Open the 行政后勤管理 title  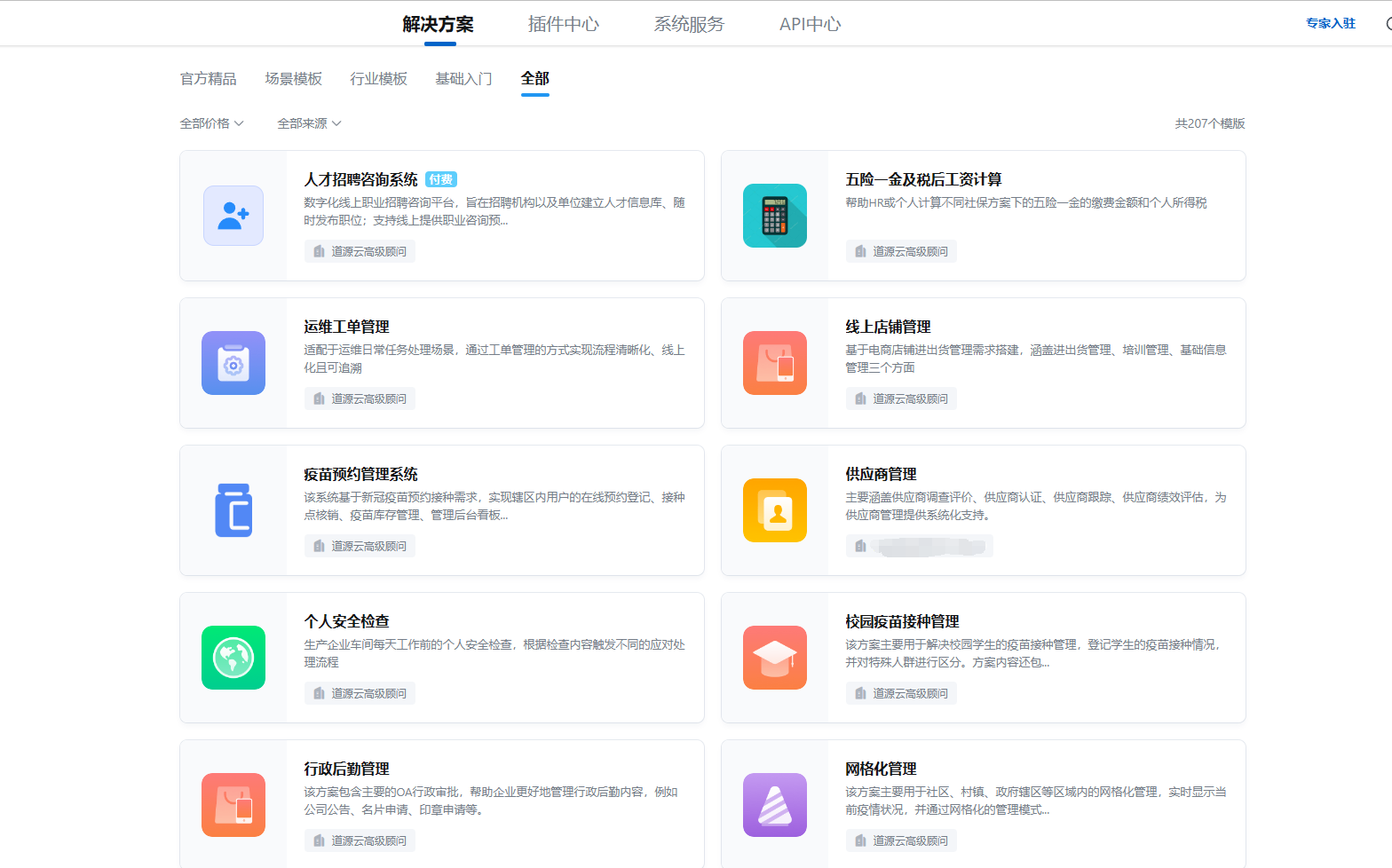tap(347, 769)
